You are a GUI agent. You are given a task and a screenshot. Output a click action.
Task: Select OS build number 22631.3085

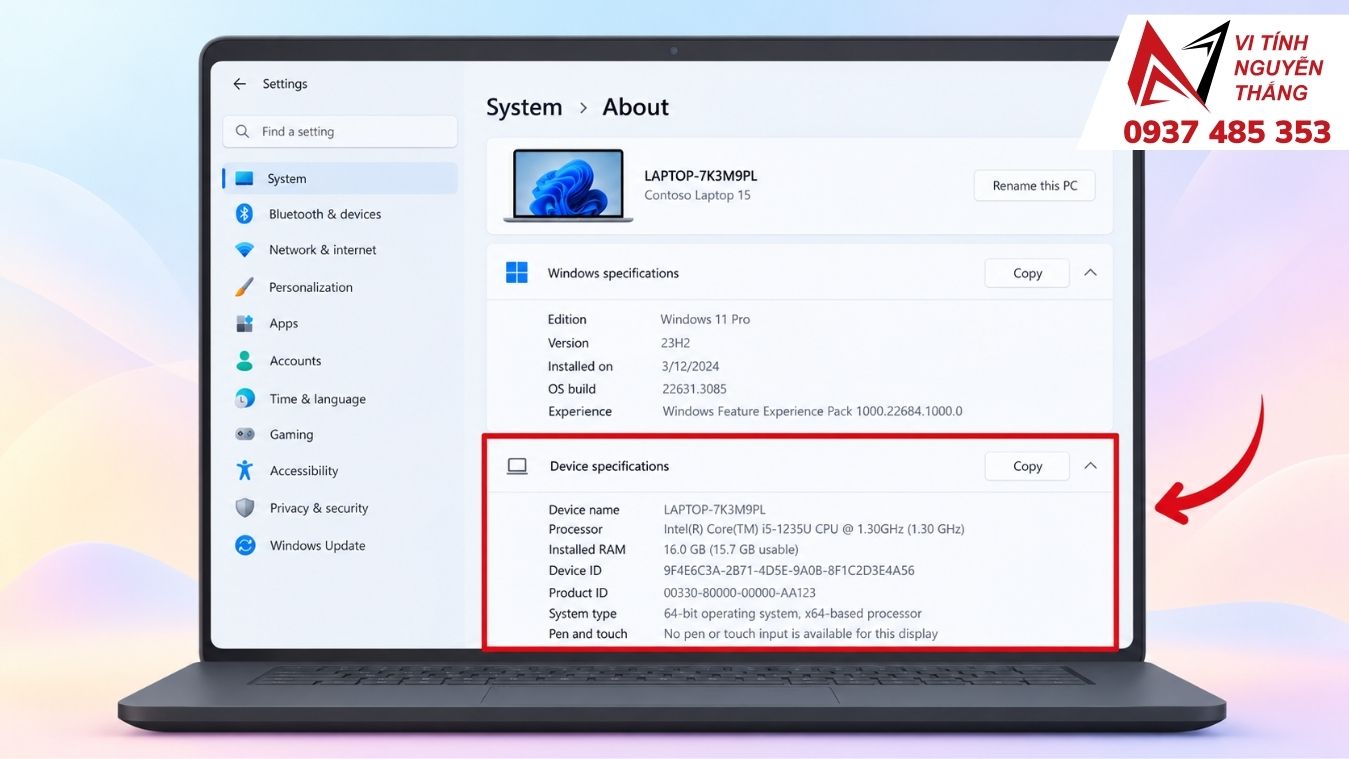point(694,389)
